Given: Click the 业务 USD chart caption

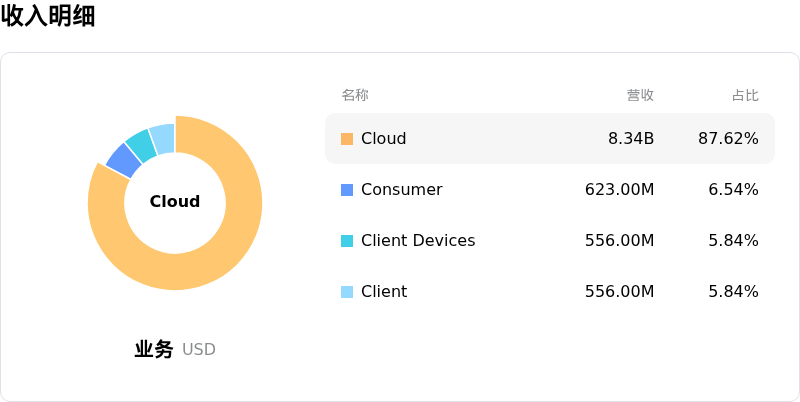Looking at the screenshot, I should click(x=175, y=350).
